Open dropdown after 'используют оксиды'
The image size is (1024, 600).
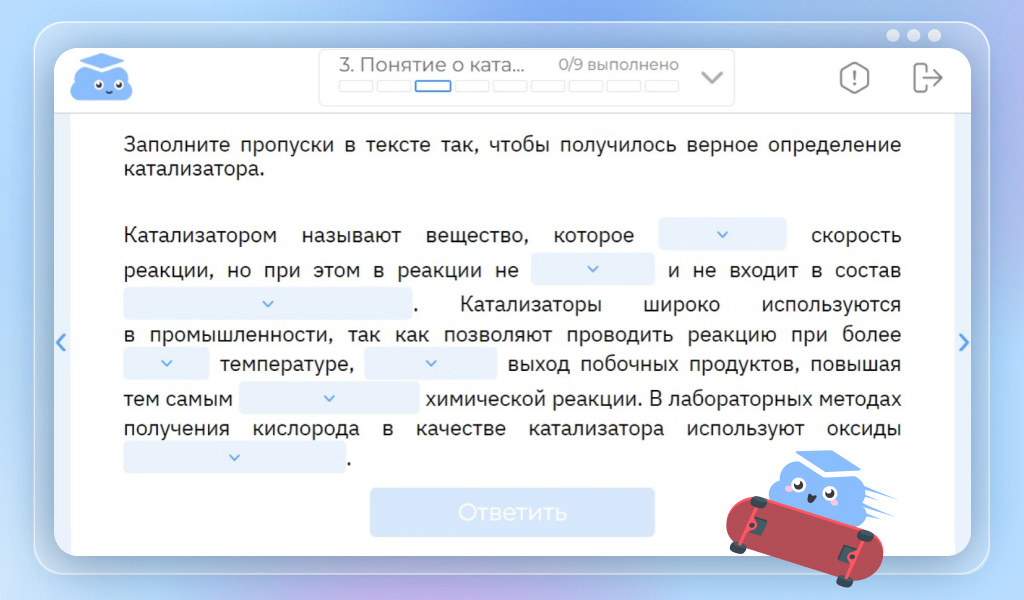click(234, 457)
